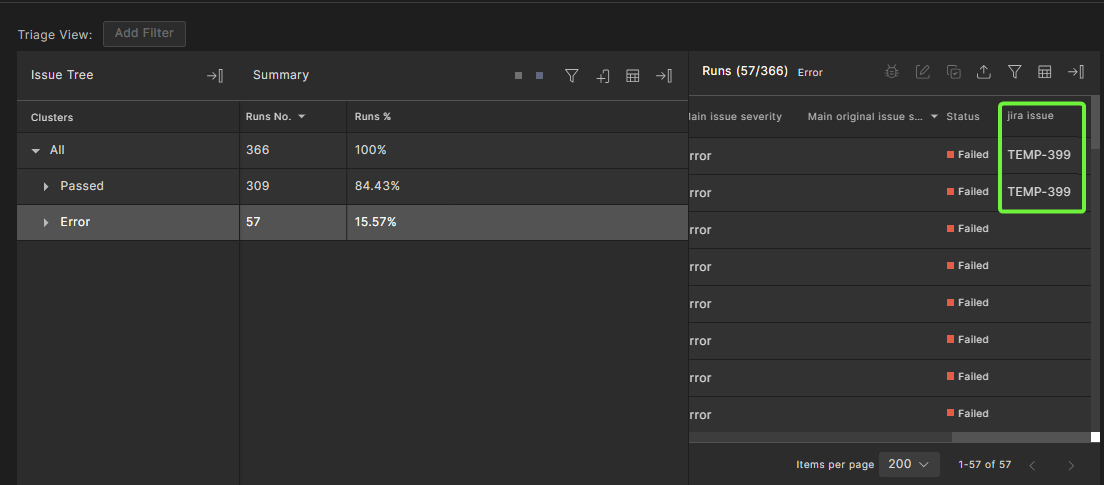Click the Status column header

[962, 117]
